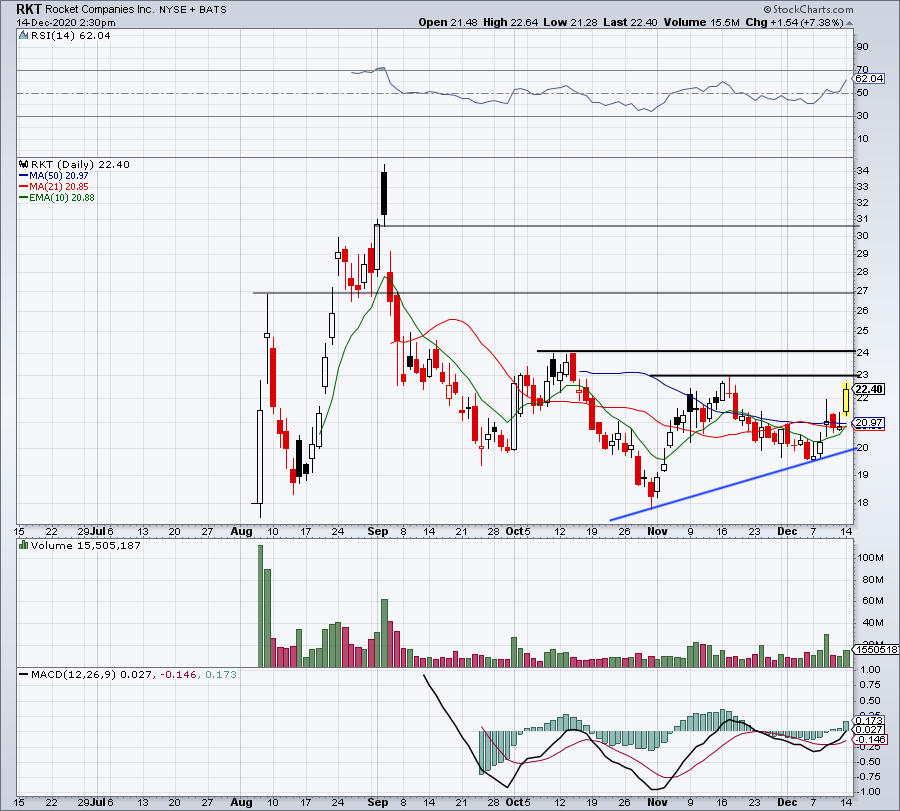Click the High 22.64 value

point(510,22)
